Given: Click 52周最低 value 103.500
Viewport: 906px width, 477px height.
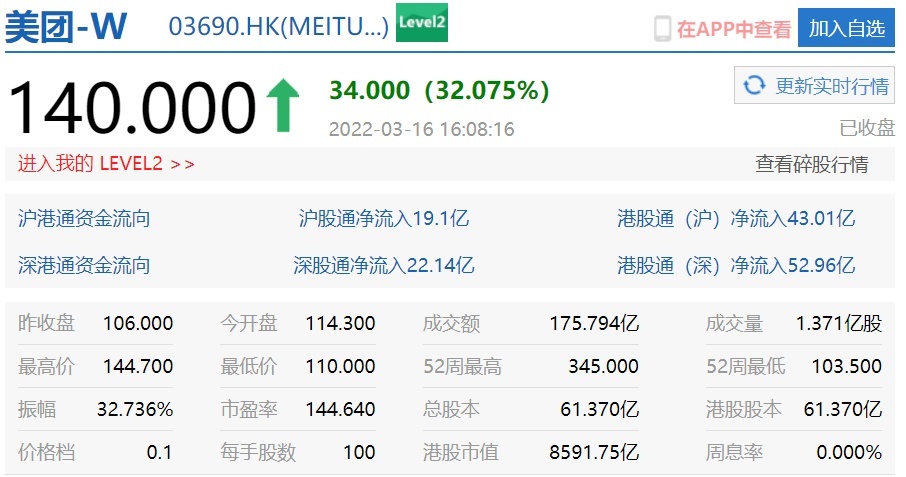Looking at the screenshot, I should click(847, 366).
